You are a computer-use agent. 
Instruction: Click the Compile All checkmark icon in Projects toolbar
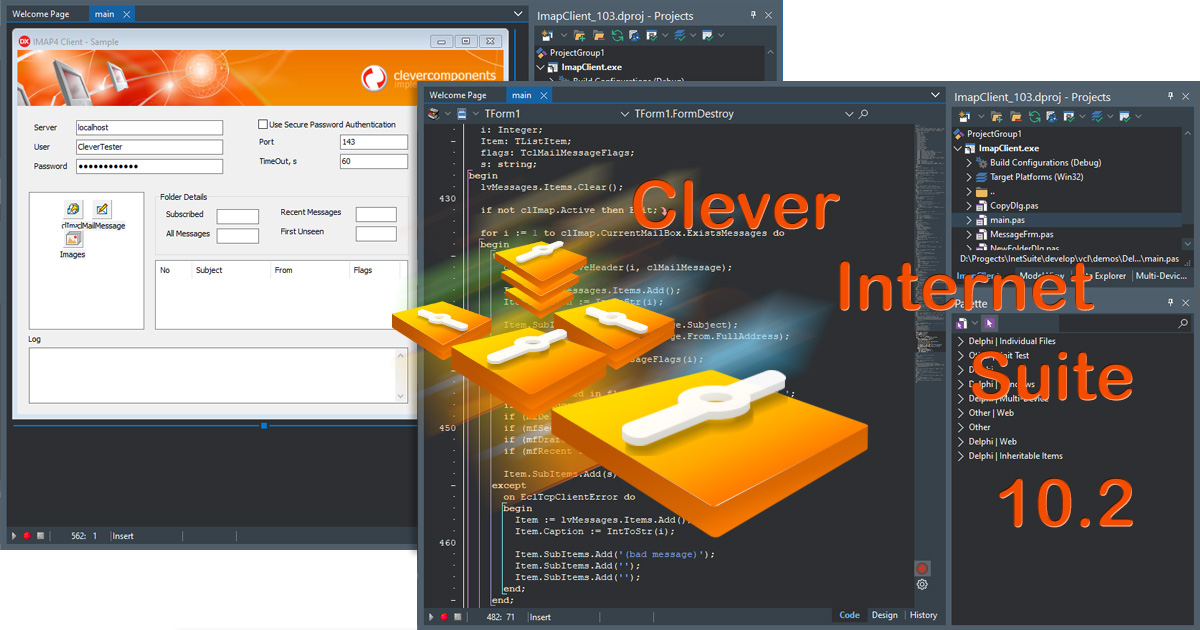[x=1098, y=116]
